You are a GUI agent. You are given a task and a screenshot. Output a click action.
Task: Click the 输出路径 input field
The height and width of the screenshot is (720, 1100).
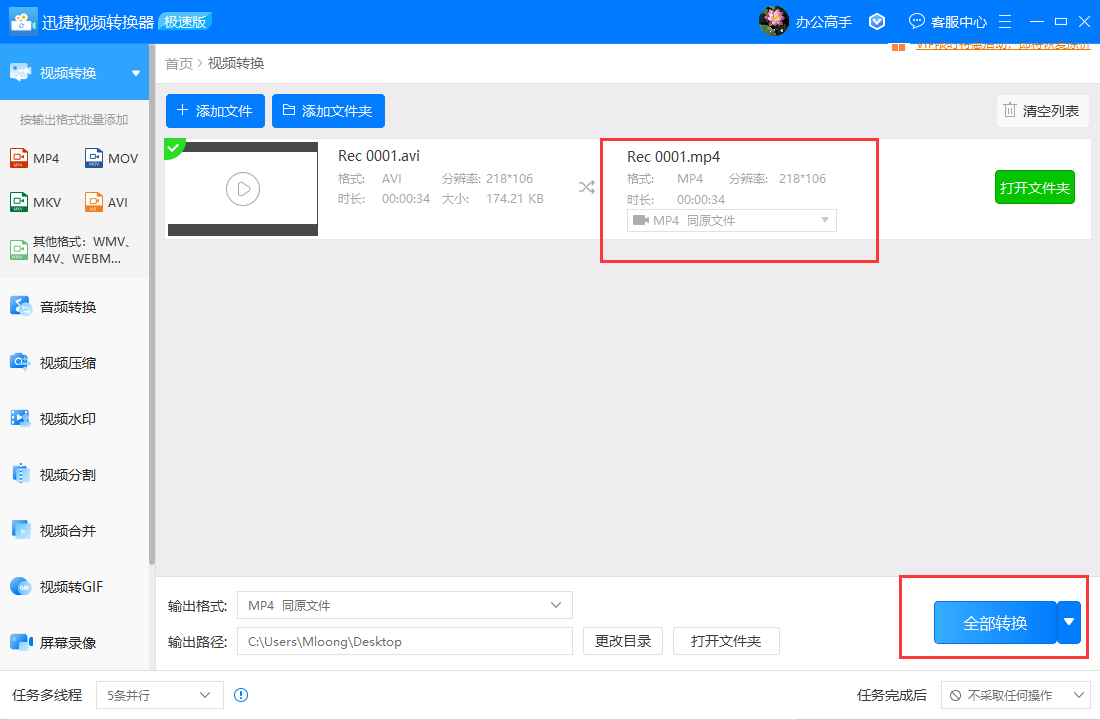click(404, 641)
